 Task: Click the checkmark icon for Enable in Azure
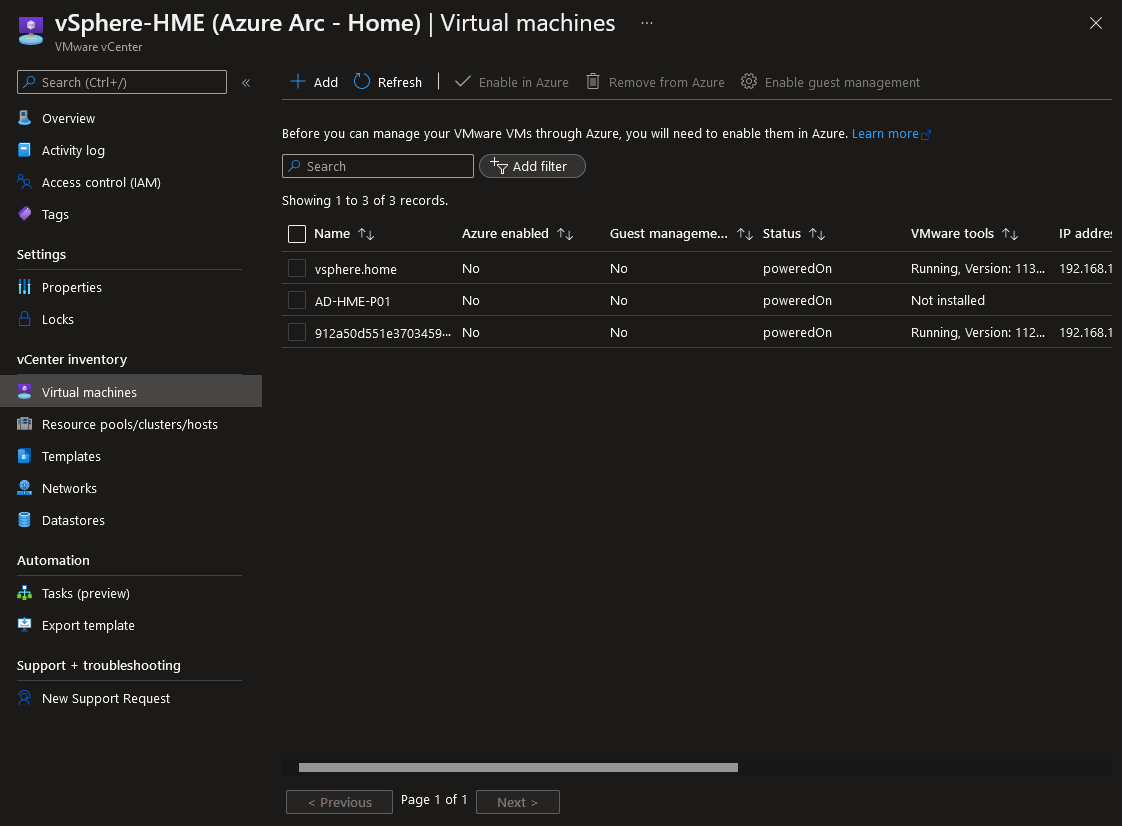tap(463, 82)
